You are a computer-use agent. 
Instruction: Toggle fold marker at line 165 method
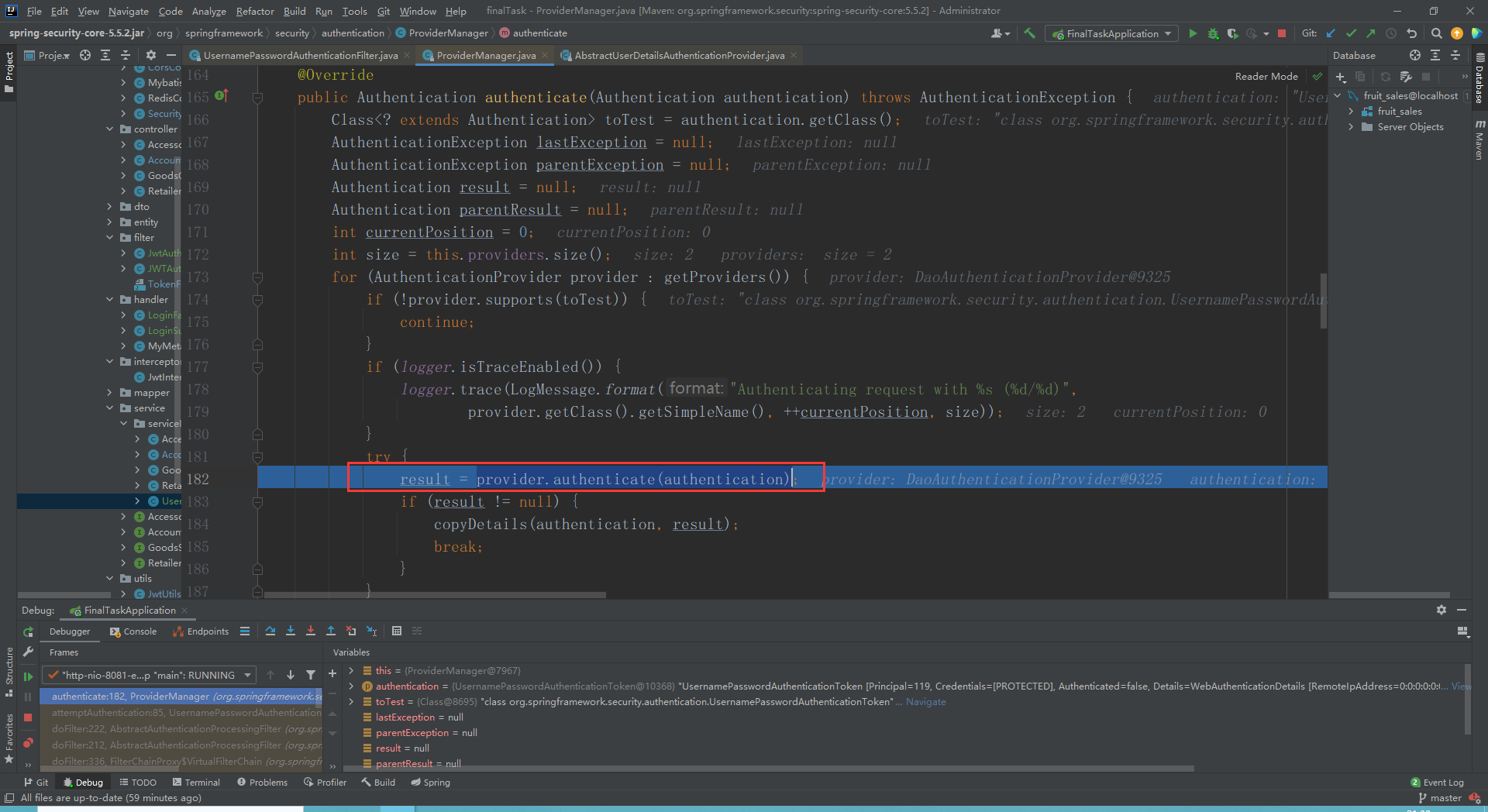[257, 98]
